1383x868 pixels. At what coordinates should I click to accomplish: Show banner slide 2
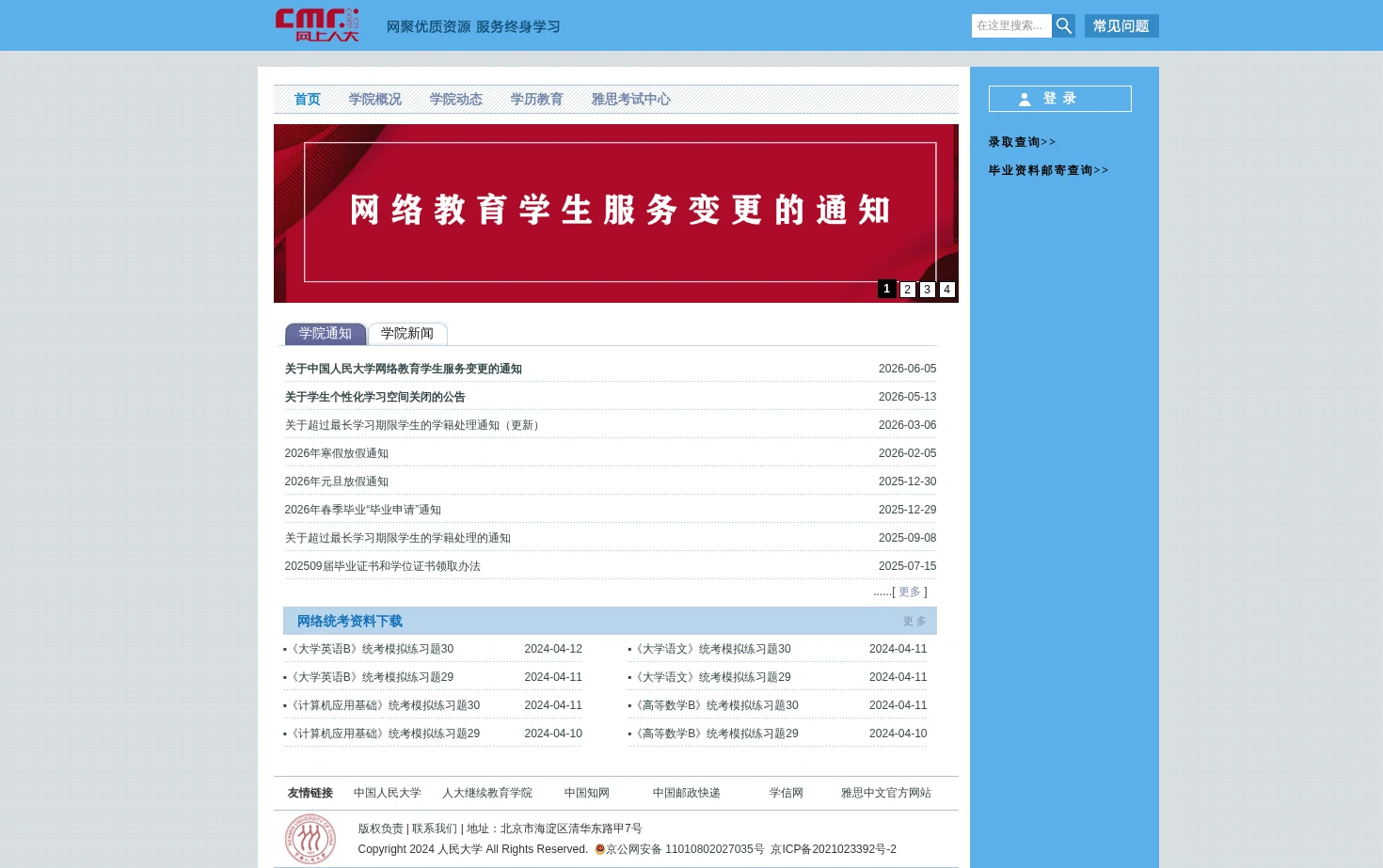click(x=907, y=290)
